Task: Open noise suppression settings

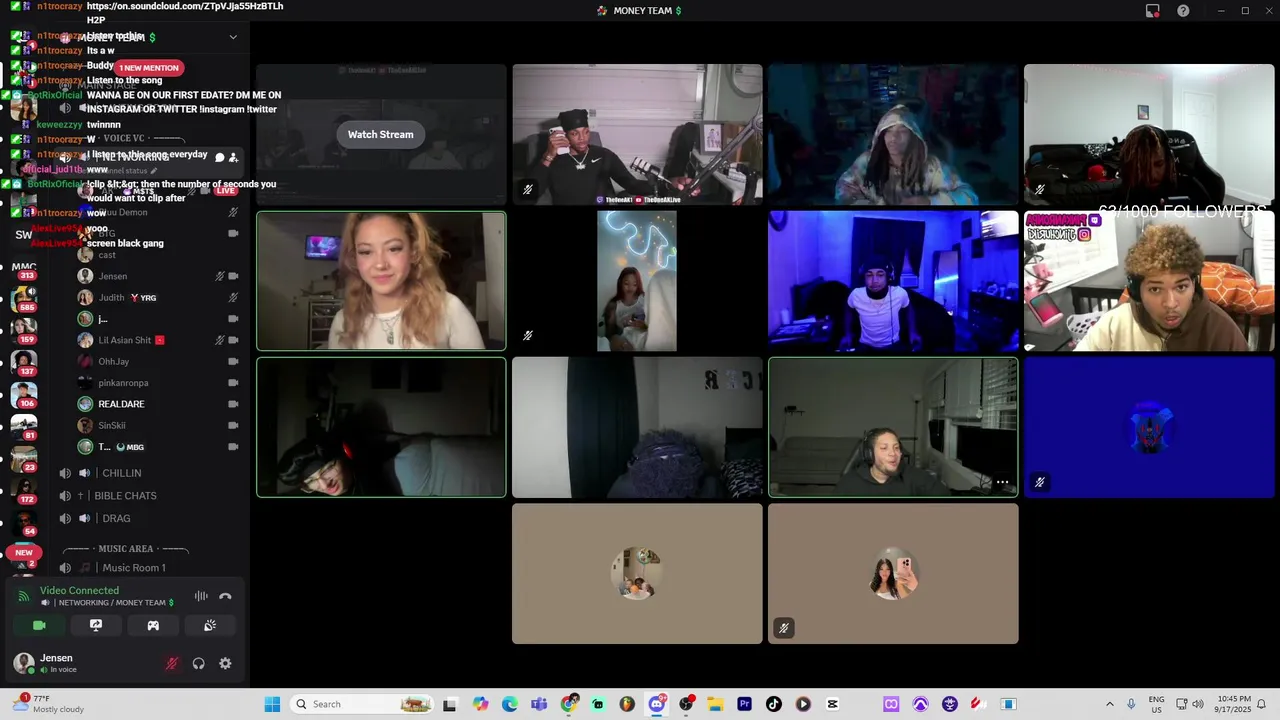Action: click(x=201, y=596)
